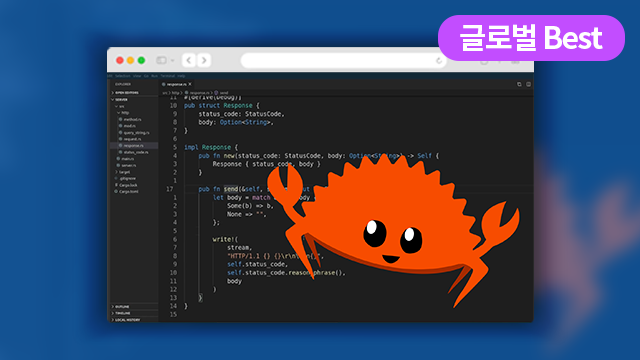Open the Terminal menu
Screen dimensions: 640x360
[x=167, y=76]
